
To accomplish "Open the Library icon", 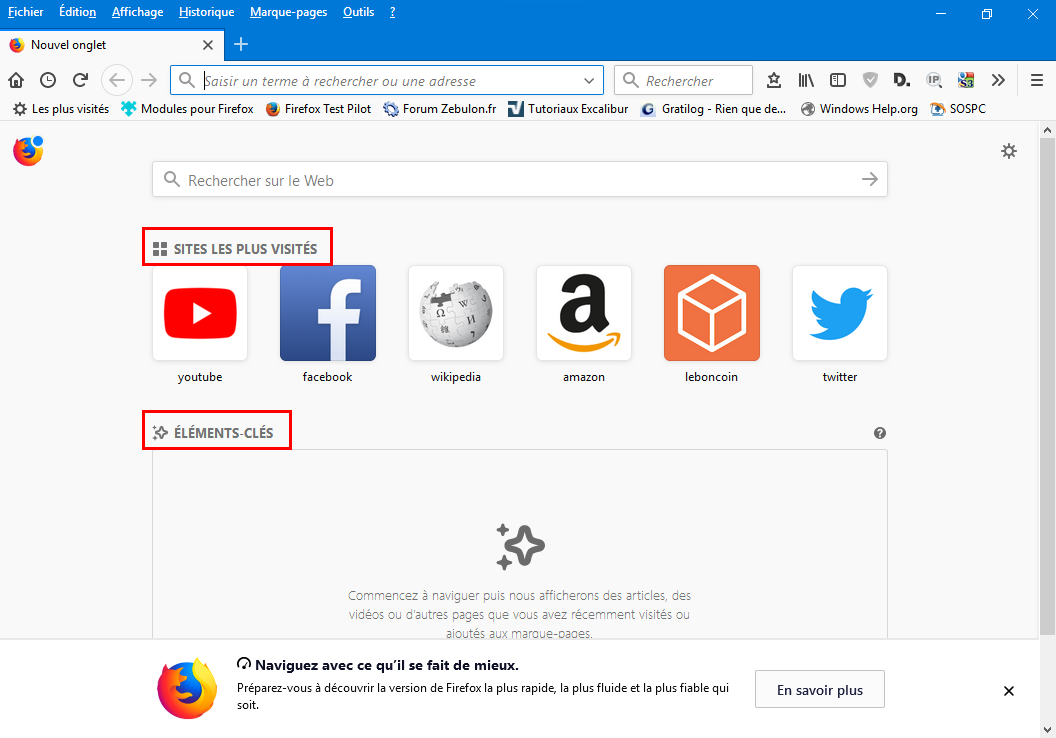I will (x=806, y=80).
